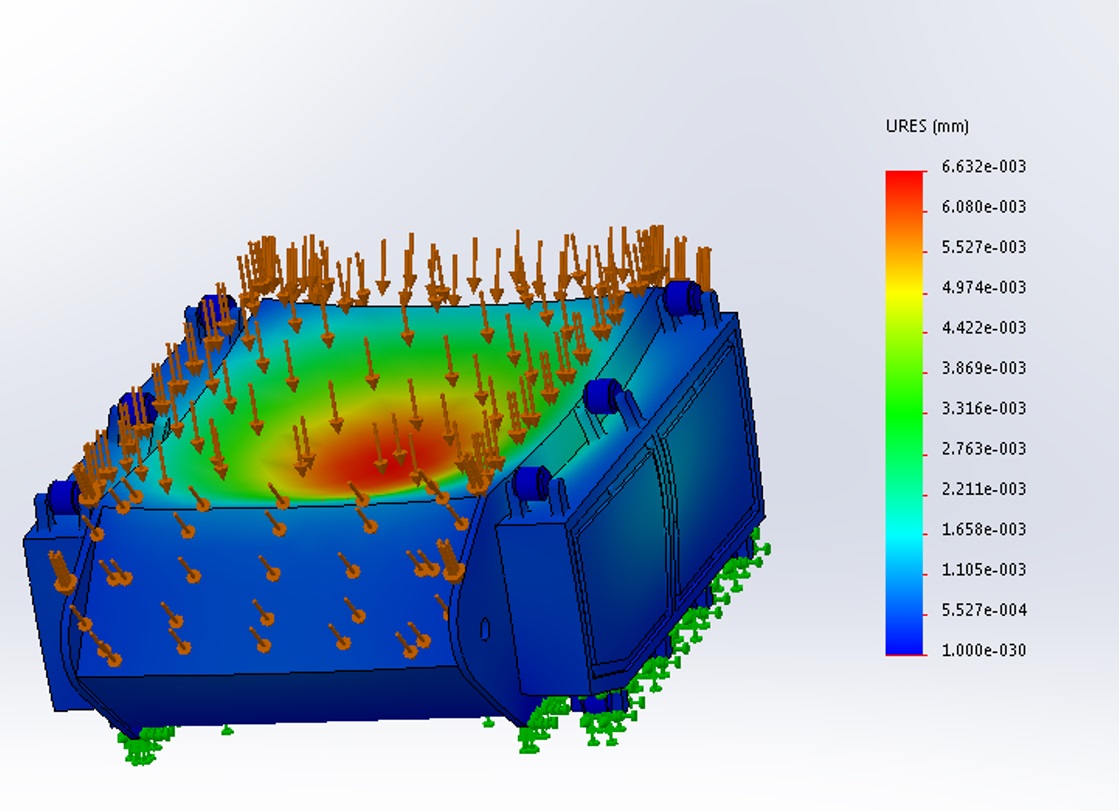Image resolution: width=1119 pixels, height=811 pixels.
Task: Click the legend minimum value 1.000e-030
Action: point(983,650)
